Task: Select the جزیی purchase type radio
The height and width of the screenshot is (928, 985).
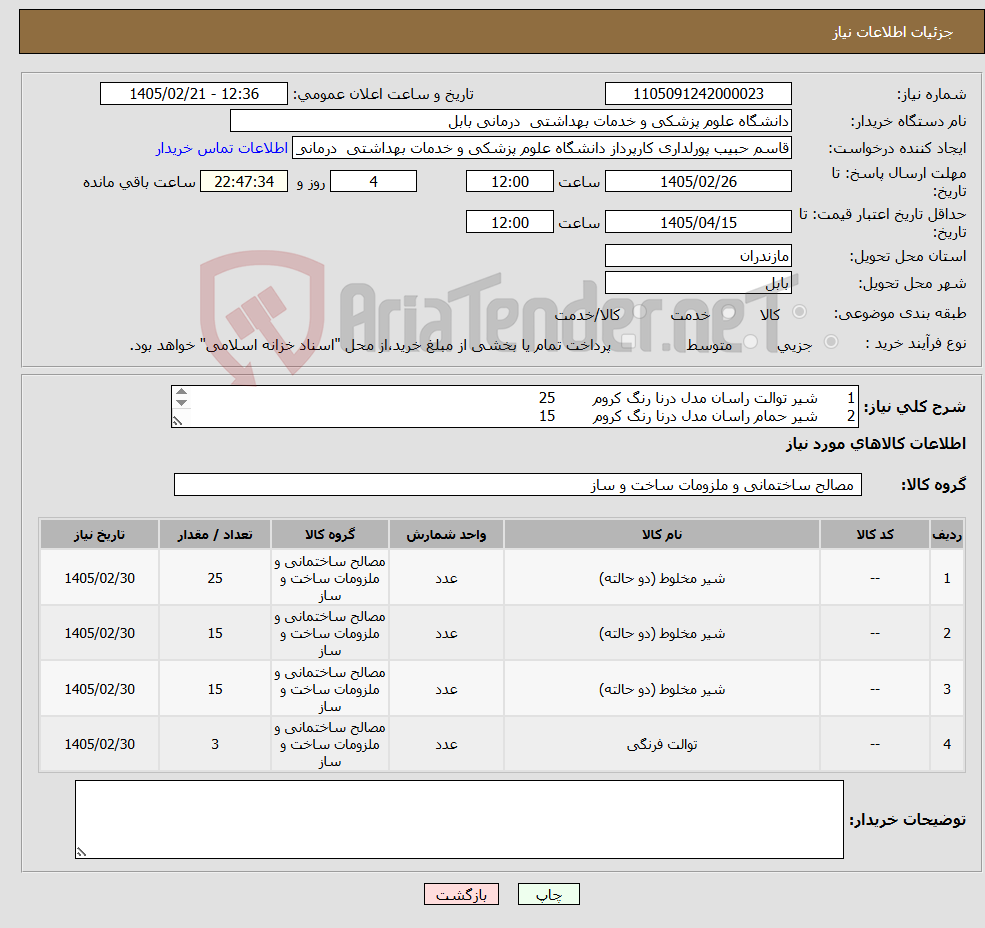Action: click(830, 342)
